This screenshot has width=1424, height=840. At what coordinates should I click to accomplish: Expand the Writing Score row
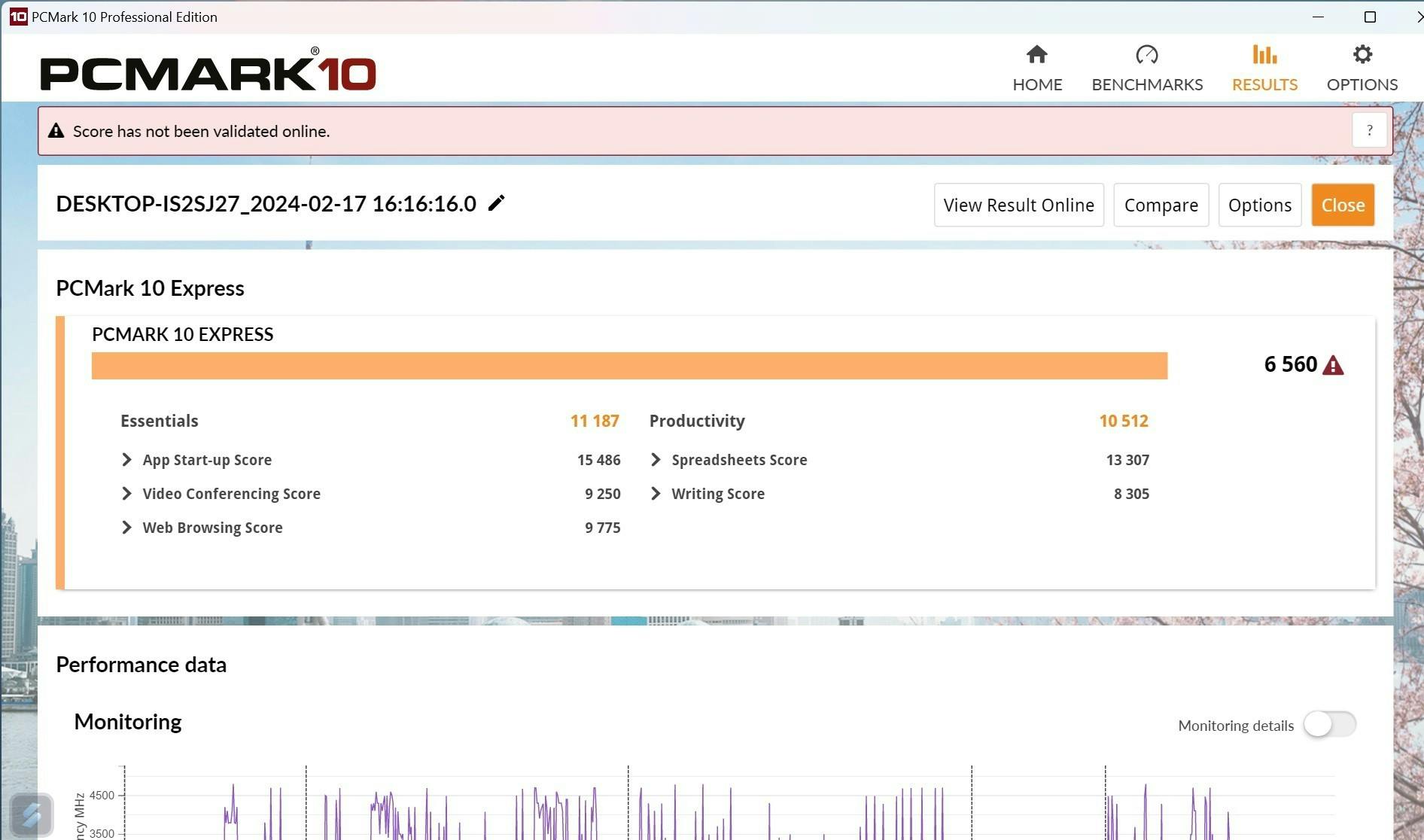656,494
